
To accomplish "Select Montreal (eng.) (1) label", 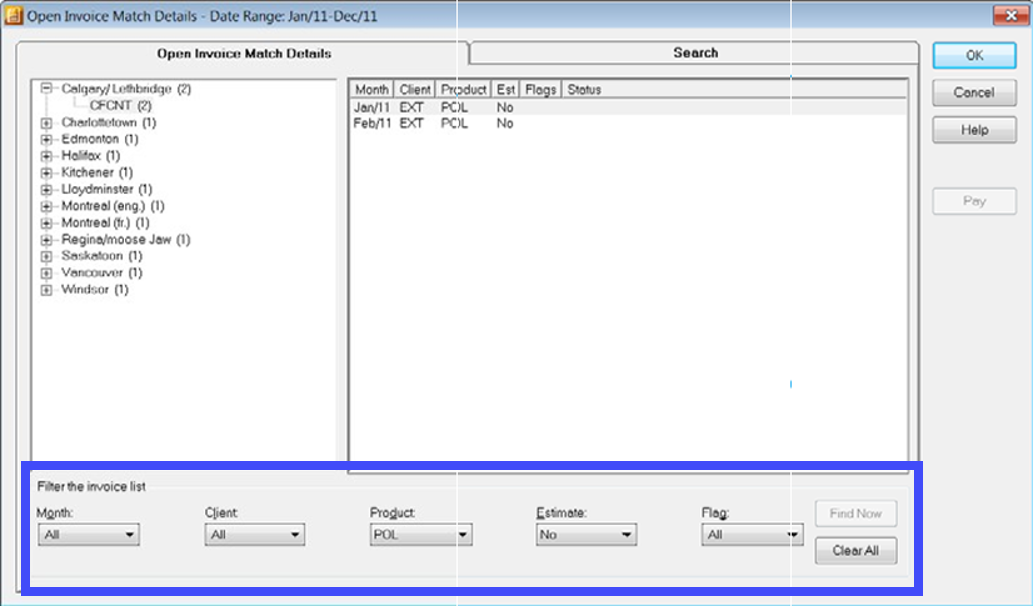I will (x=113, y=206).
